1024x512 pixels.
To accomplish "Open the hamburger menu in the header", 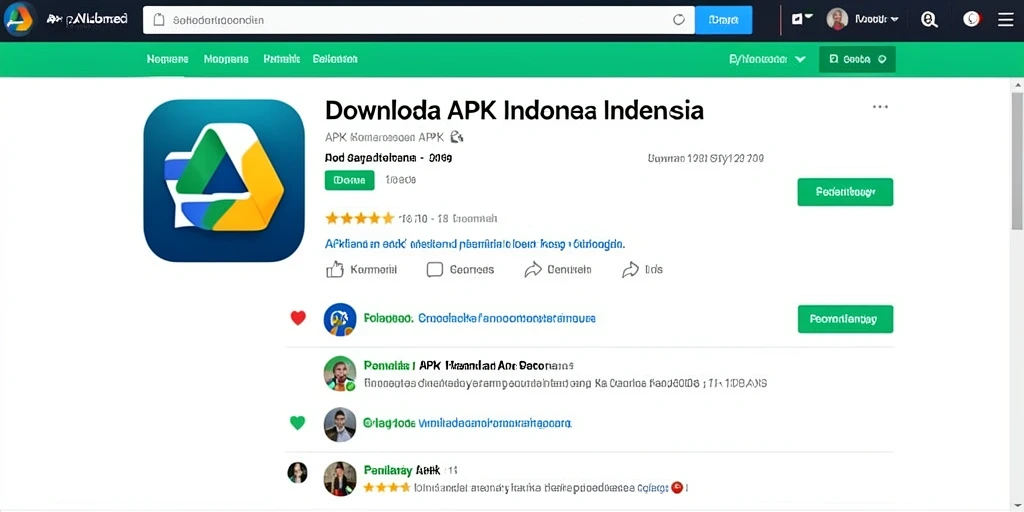I will click(1006, 20).
